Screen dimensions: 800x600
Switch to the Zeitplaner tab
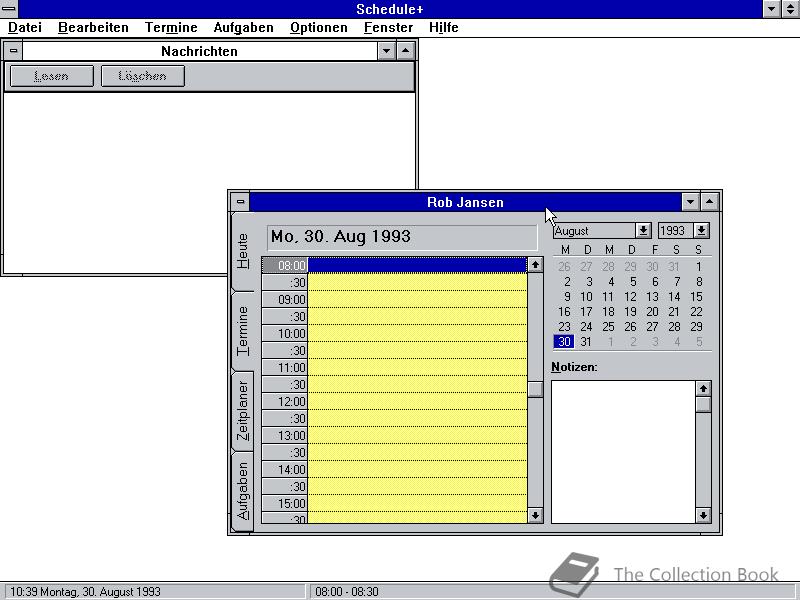click(242, 411)
